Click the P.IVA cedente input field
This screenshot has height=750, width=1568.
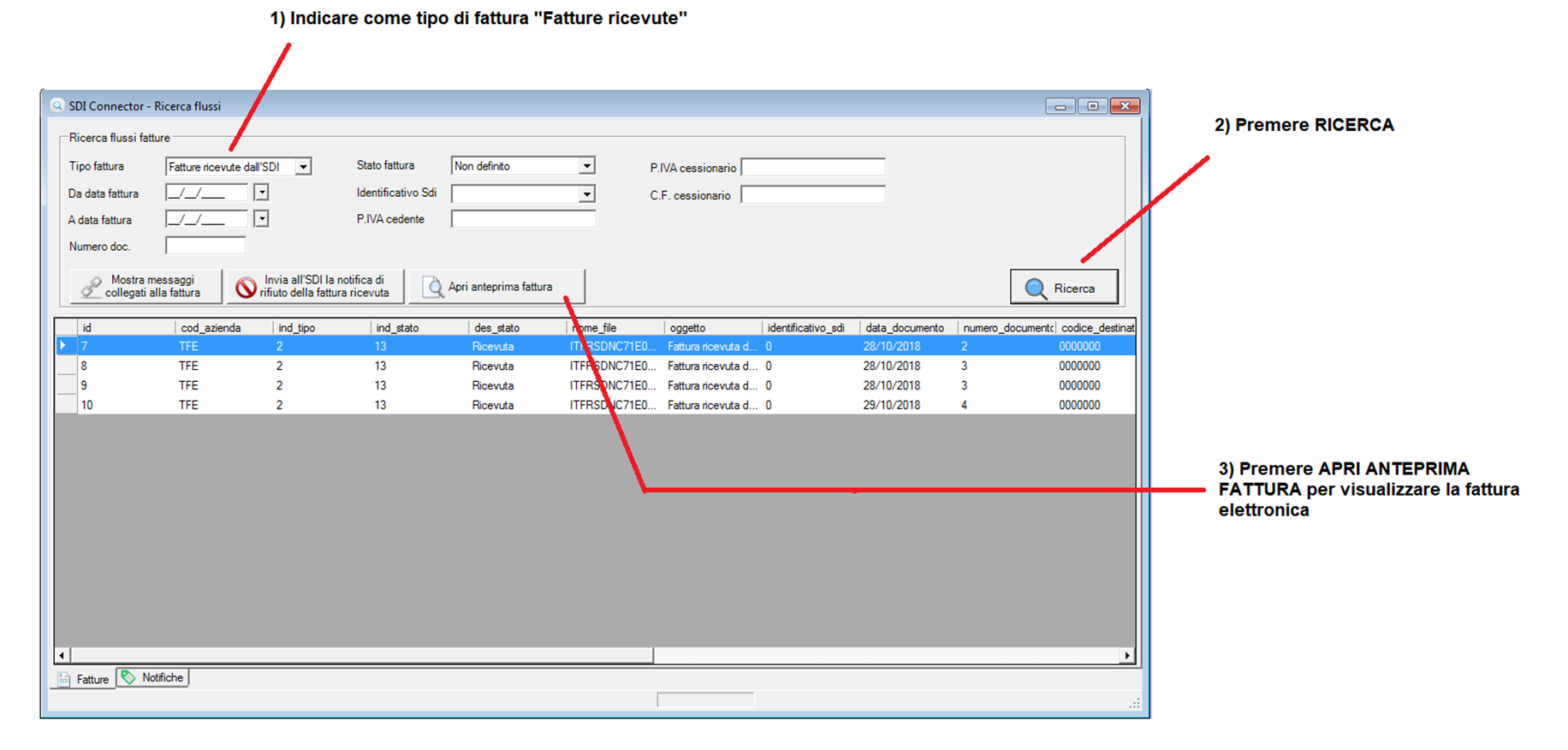tap(523, 220)
